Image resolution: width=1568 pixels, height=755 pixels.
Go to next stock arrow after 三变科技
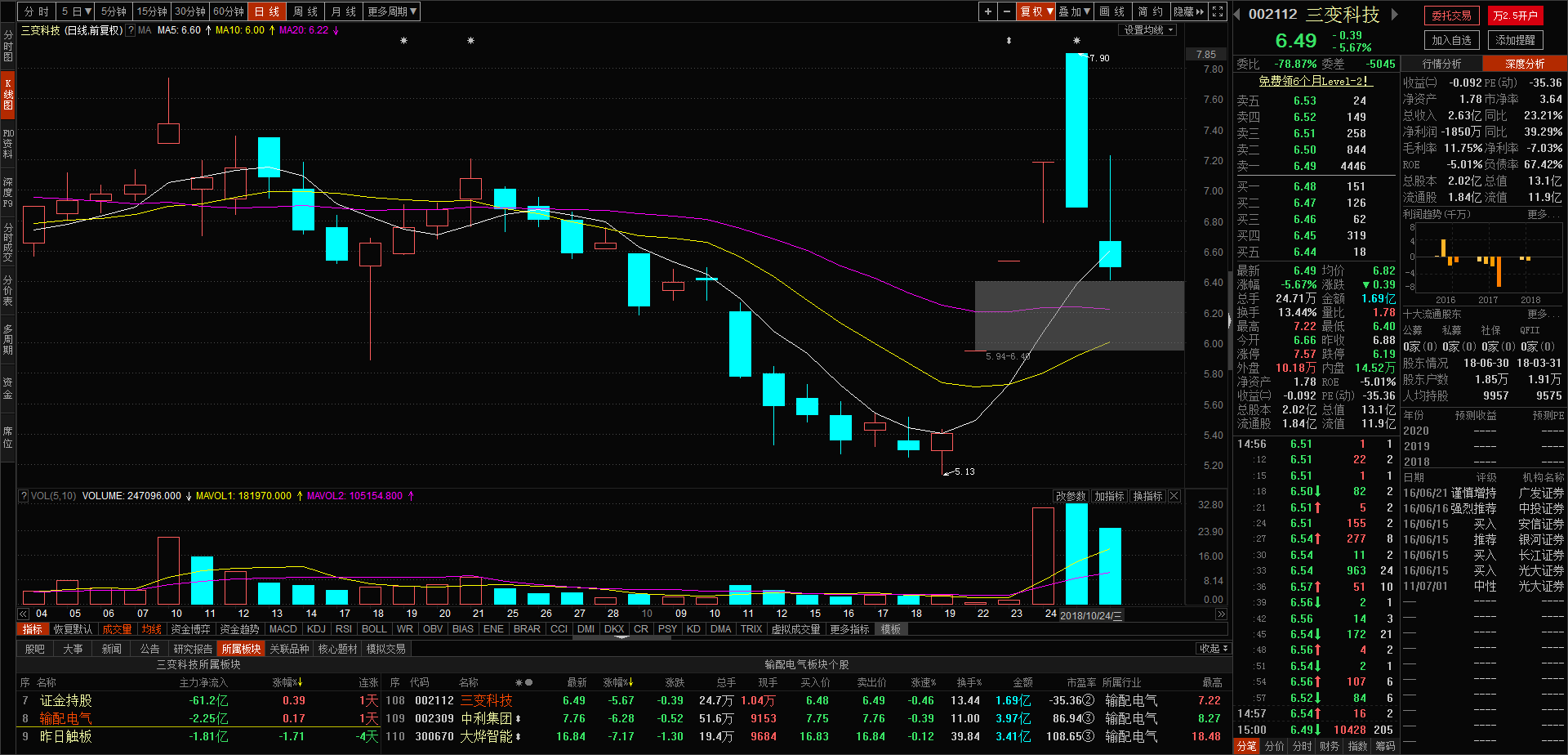(x=1395, y=14)
